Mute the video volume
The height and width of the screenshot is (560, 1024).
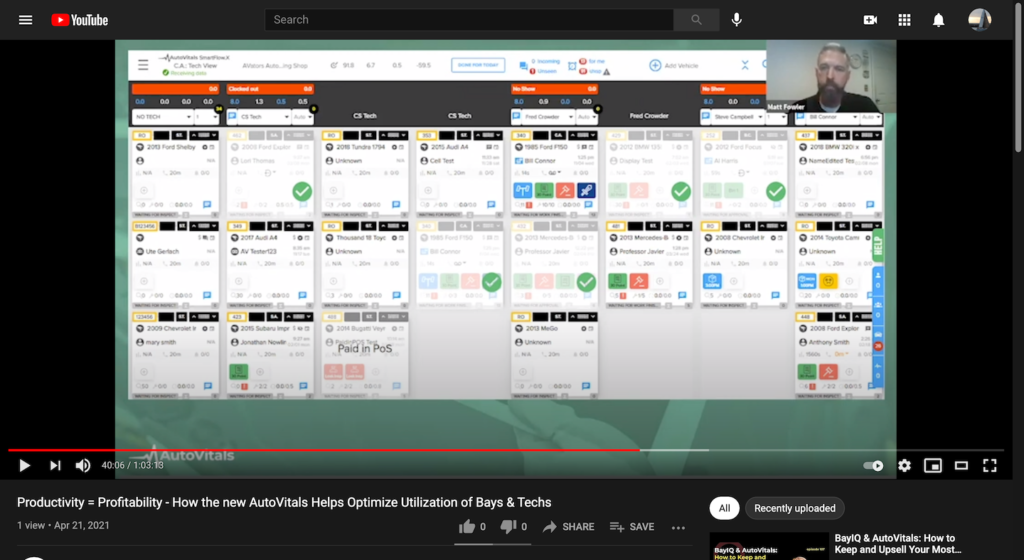click(x=83, y=465)
